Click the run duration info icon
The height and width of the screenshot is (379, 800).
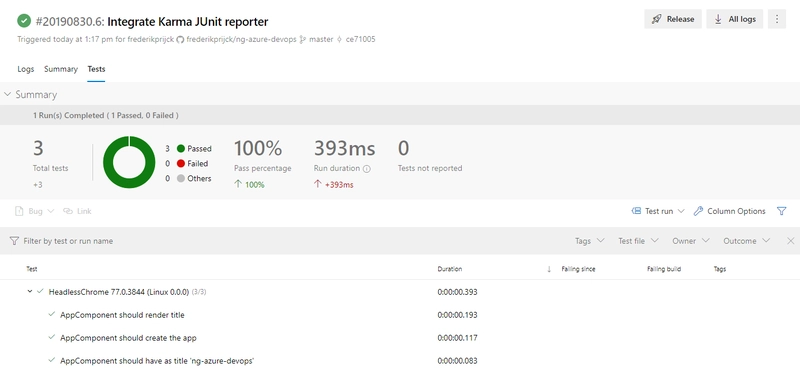(366, 169)
